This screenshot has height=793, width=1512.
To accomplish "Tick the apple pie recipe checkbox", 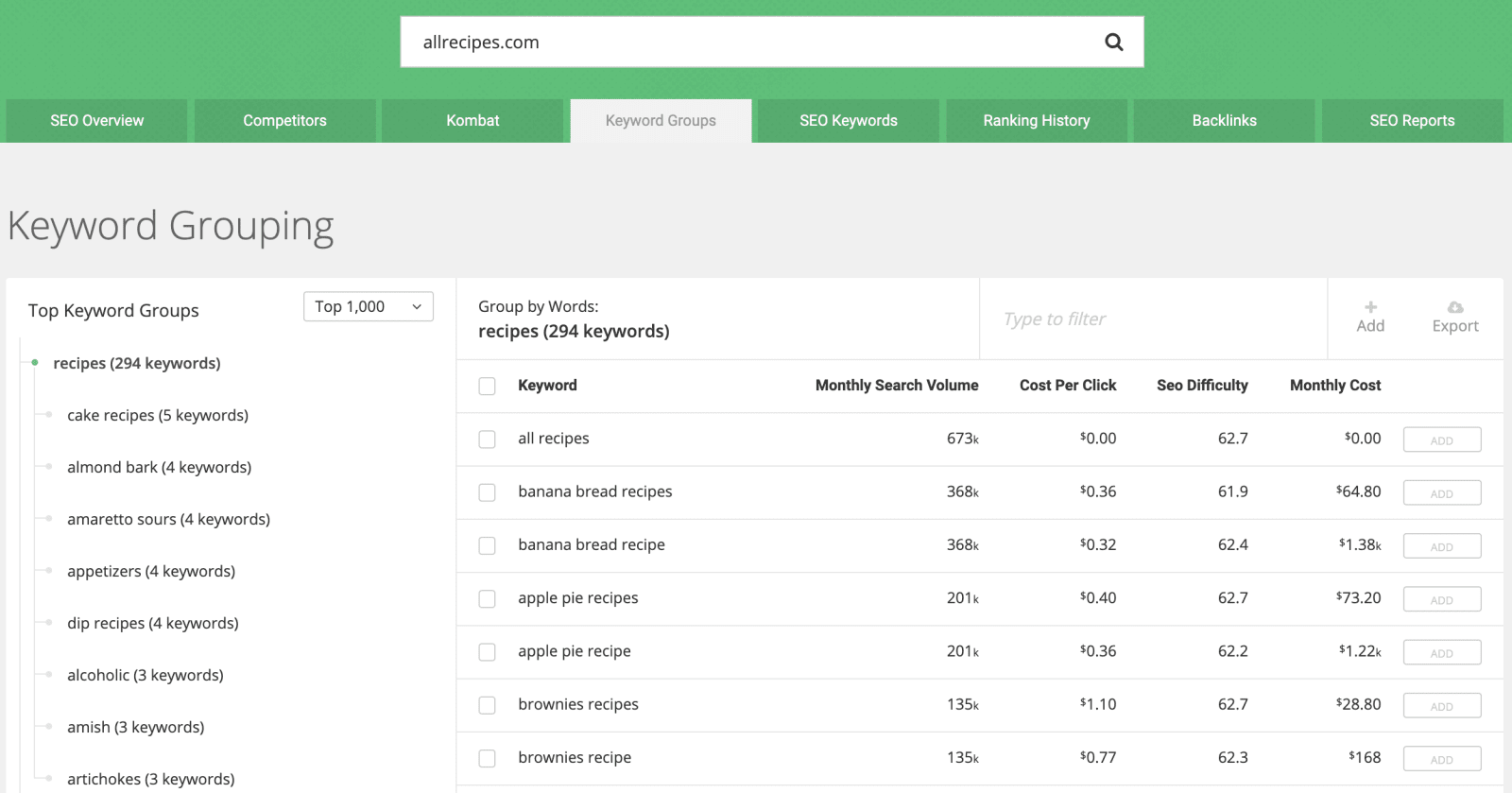I will (487, 652).
